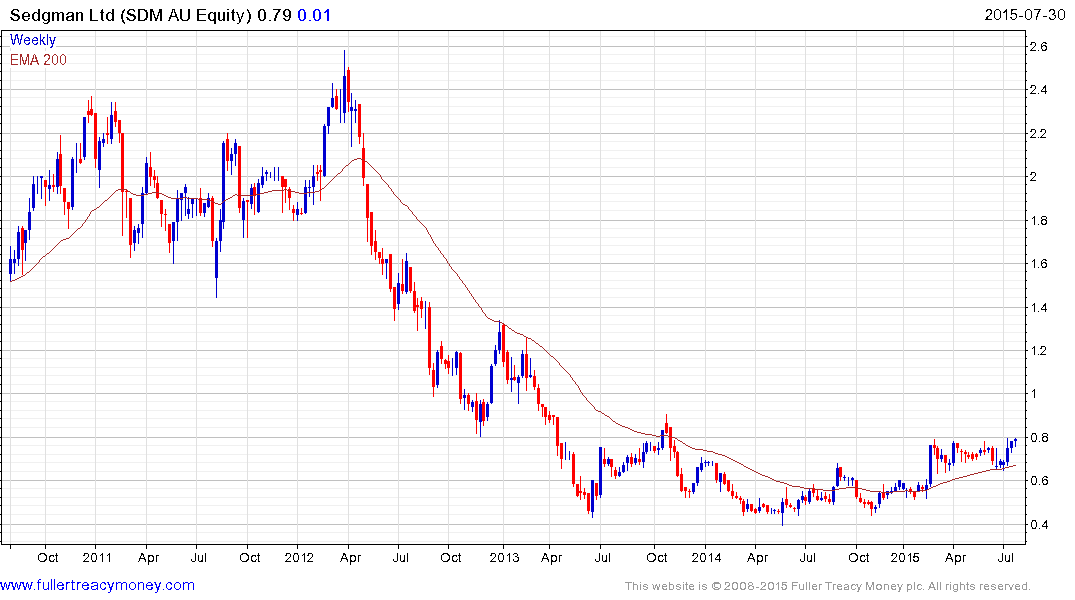Click the 2013 year label on time axis
This screenshot has height=600, width=1075.
(504, 557)
